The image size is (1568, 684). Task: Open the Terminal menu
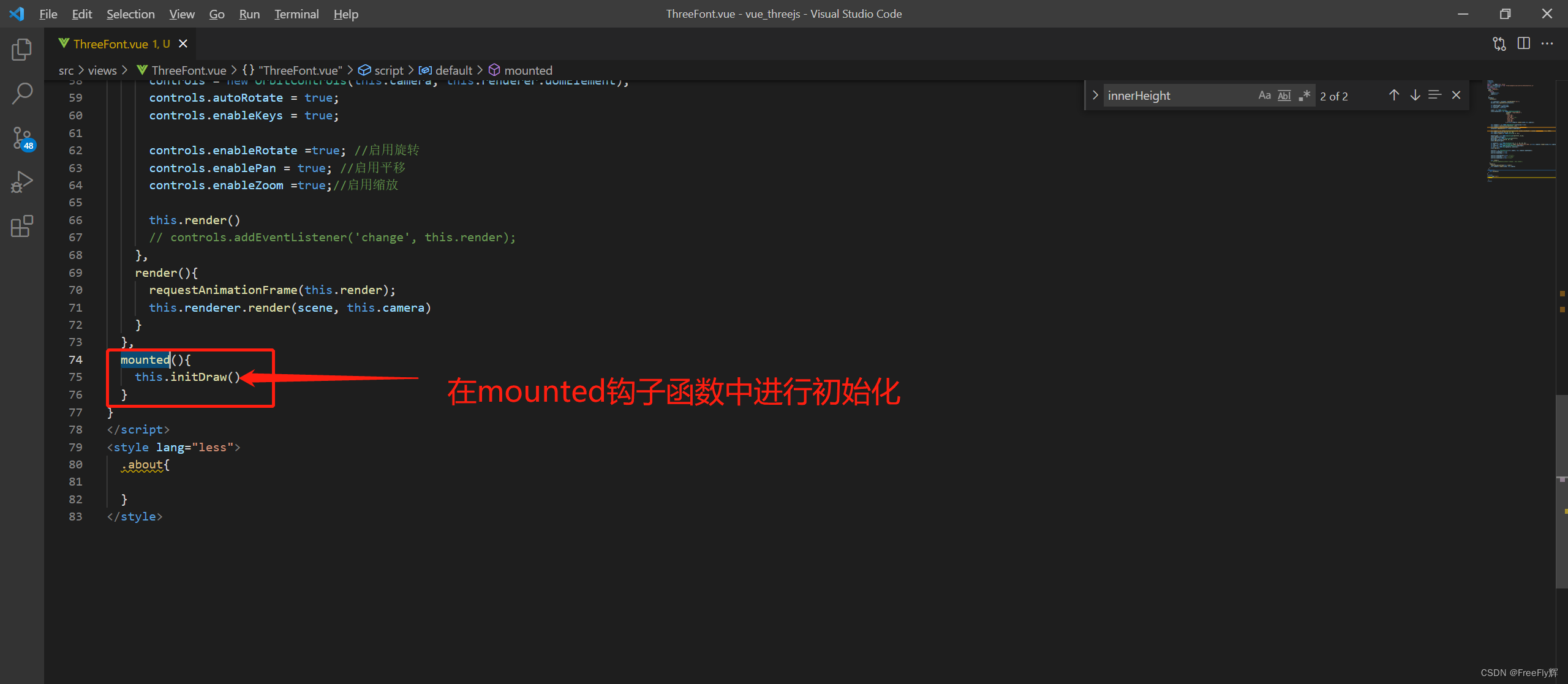[x=296, y=13]
